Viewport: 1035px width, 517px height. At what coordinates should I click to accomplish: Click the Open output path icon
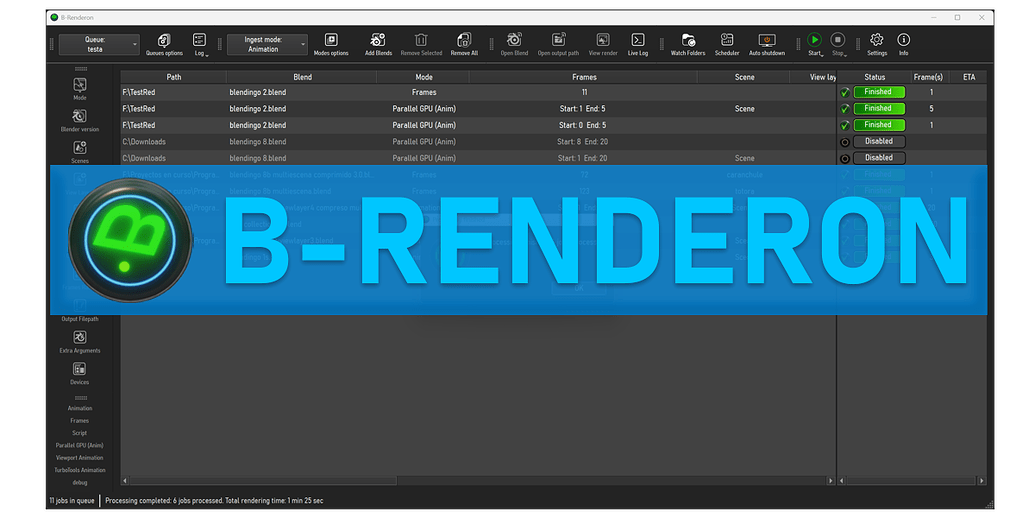(x=558, y=40)
